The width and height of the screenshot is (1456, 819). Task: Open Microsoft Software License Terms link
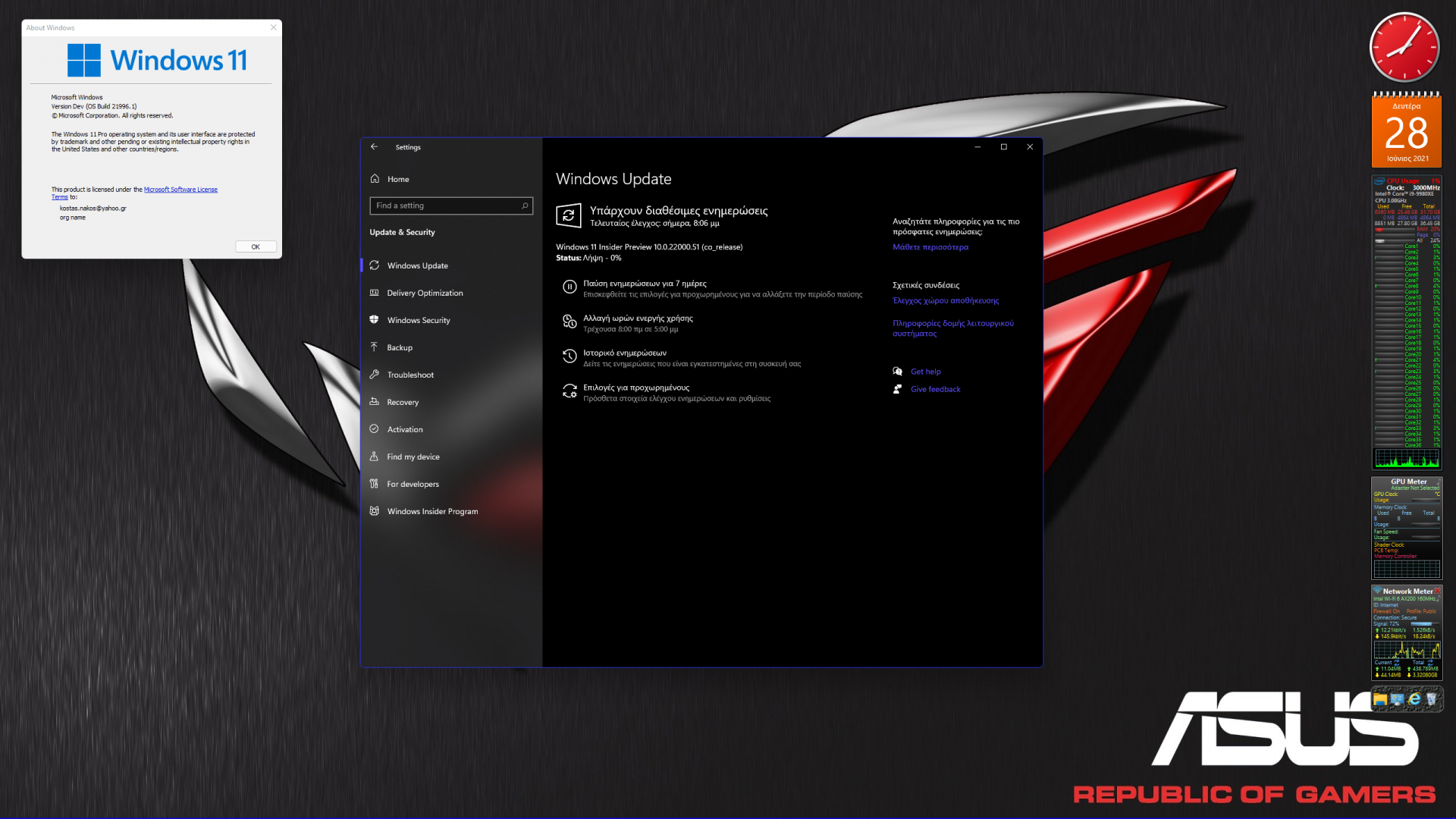click(x=135, y=193)
